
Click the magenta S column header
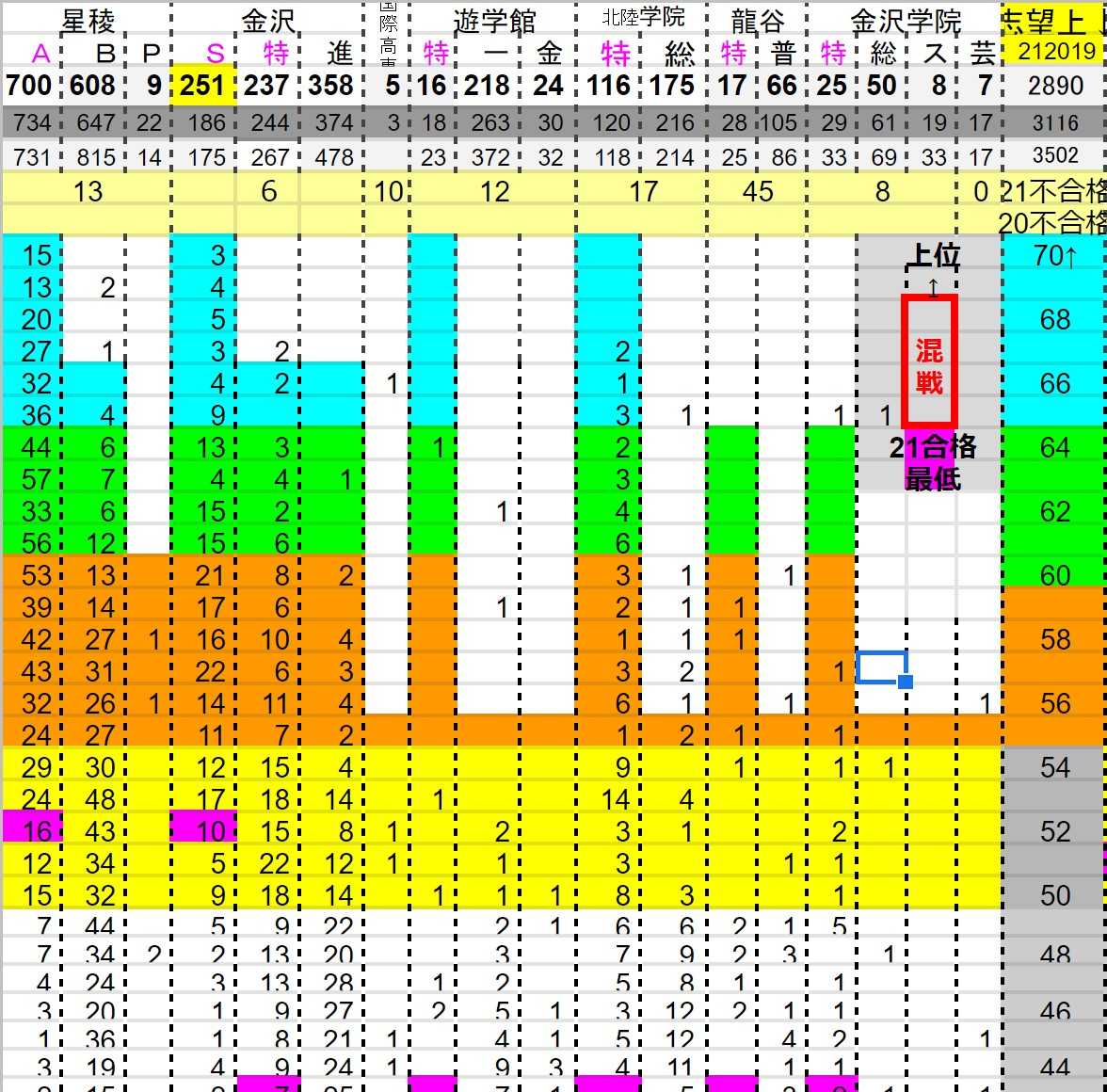pos(216,54)
